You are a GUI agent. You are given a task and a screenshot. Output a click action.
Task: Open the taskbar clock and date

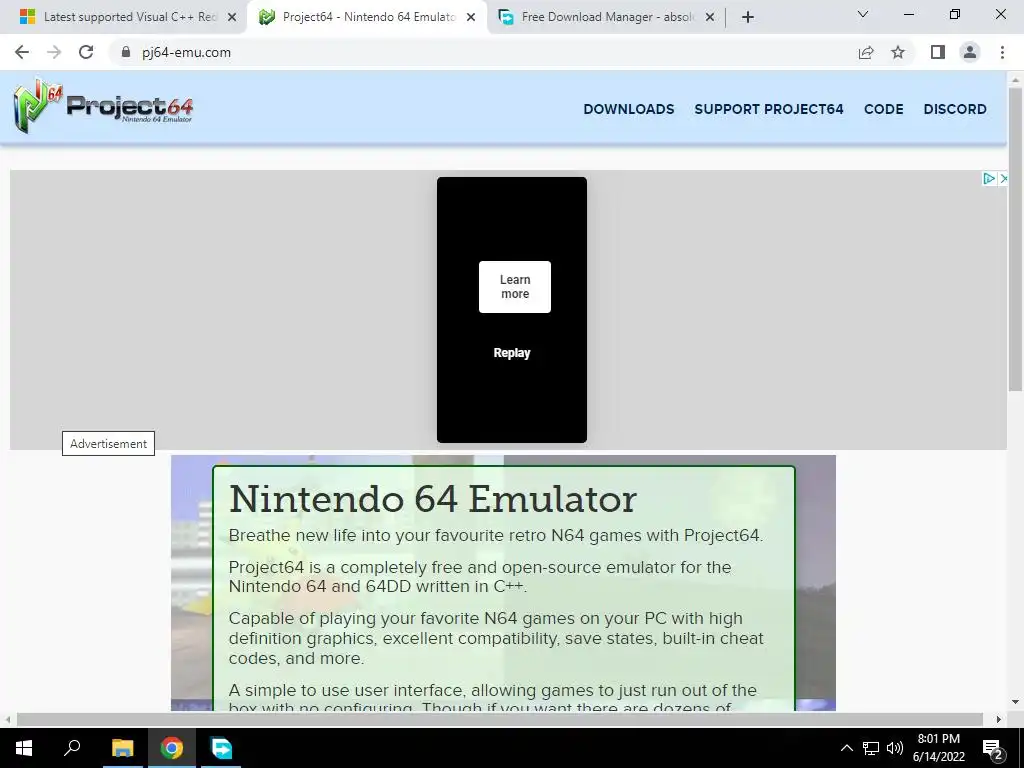click(x=938, y=748)
